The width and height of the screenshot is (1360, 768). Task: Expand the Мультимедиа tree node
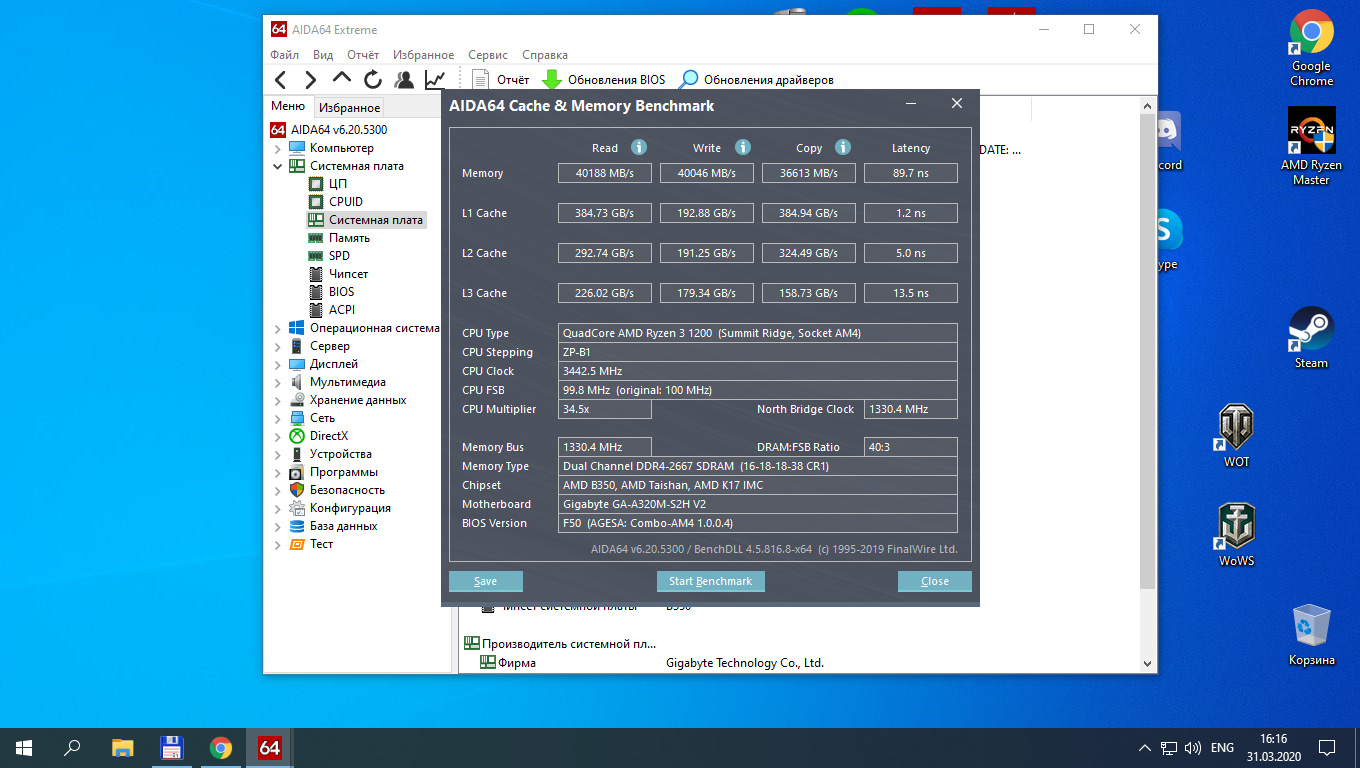(278, 382)
